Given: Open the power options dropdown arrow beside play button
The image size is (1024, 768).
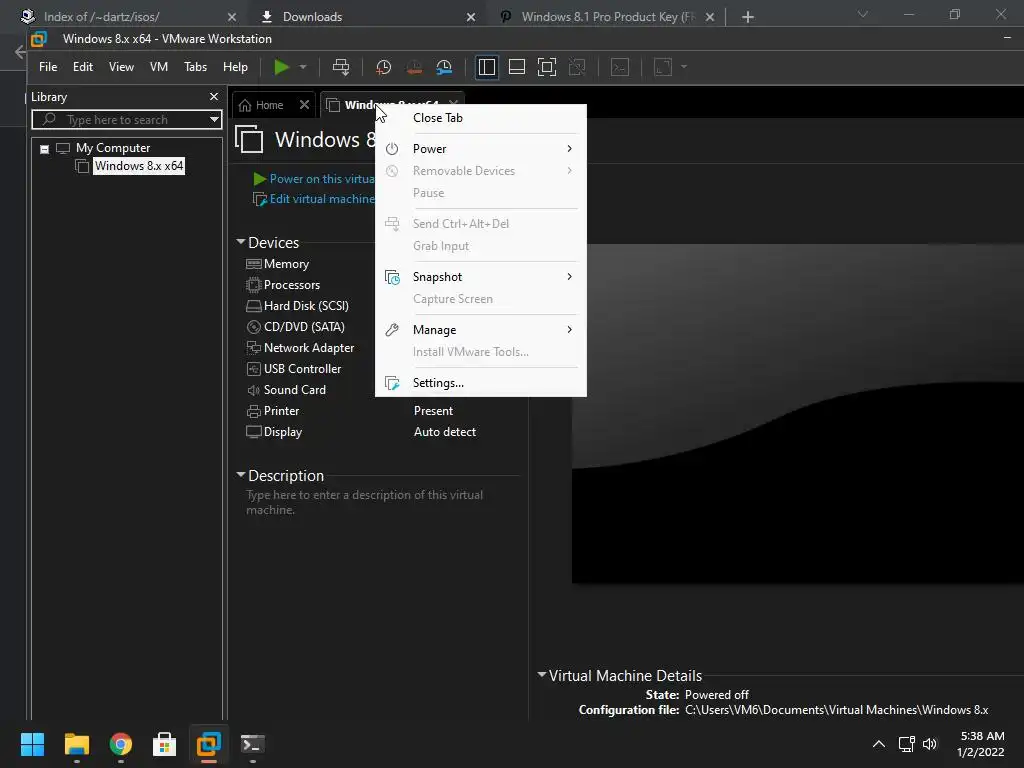Looking at the screenshot, I should point(302,67).
